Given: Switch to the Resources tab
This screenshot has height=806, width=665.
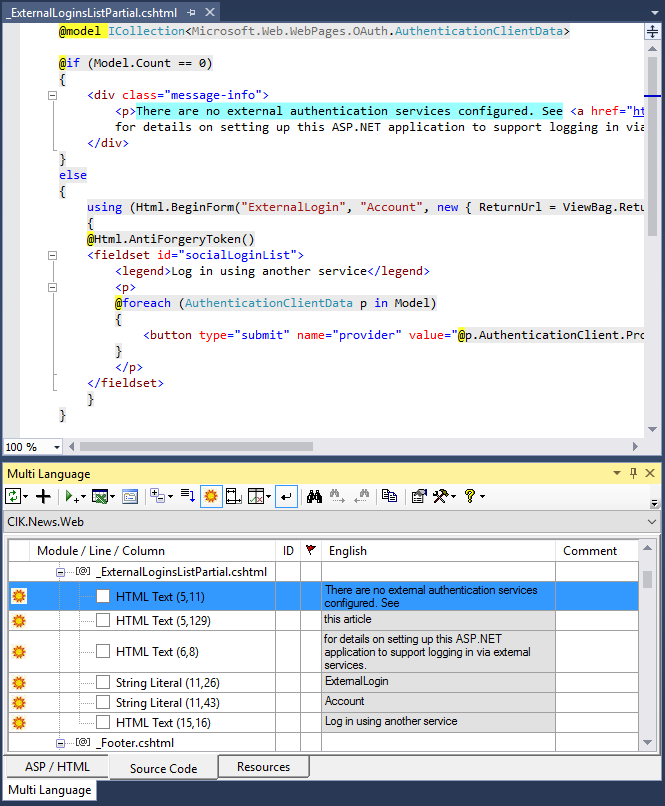Looking at the screenshot, I should tap(264, 767).
